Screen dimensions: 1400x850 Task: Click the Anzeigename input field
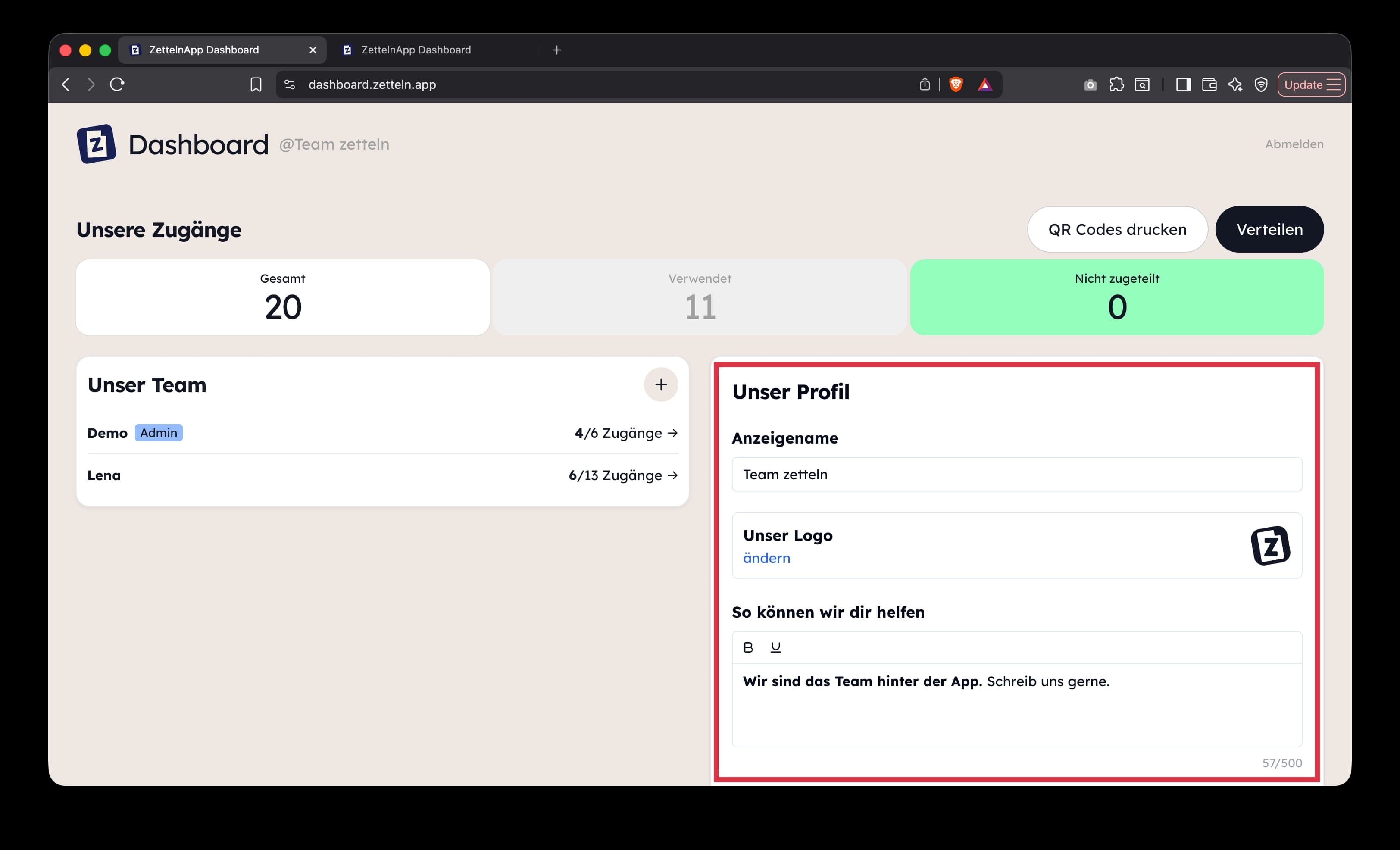(x=1016, y=475)
